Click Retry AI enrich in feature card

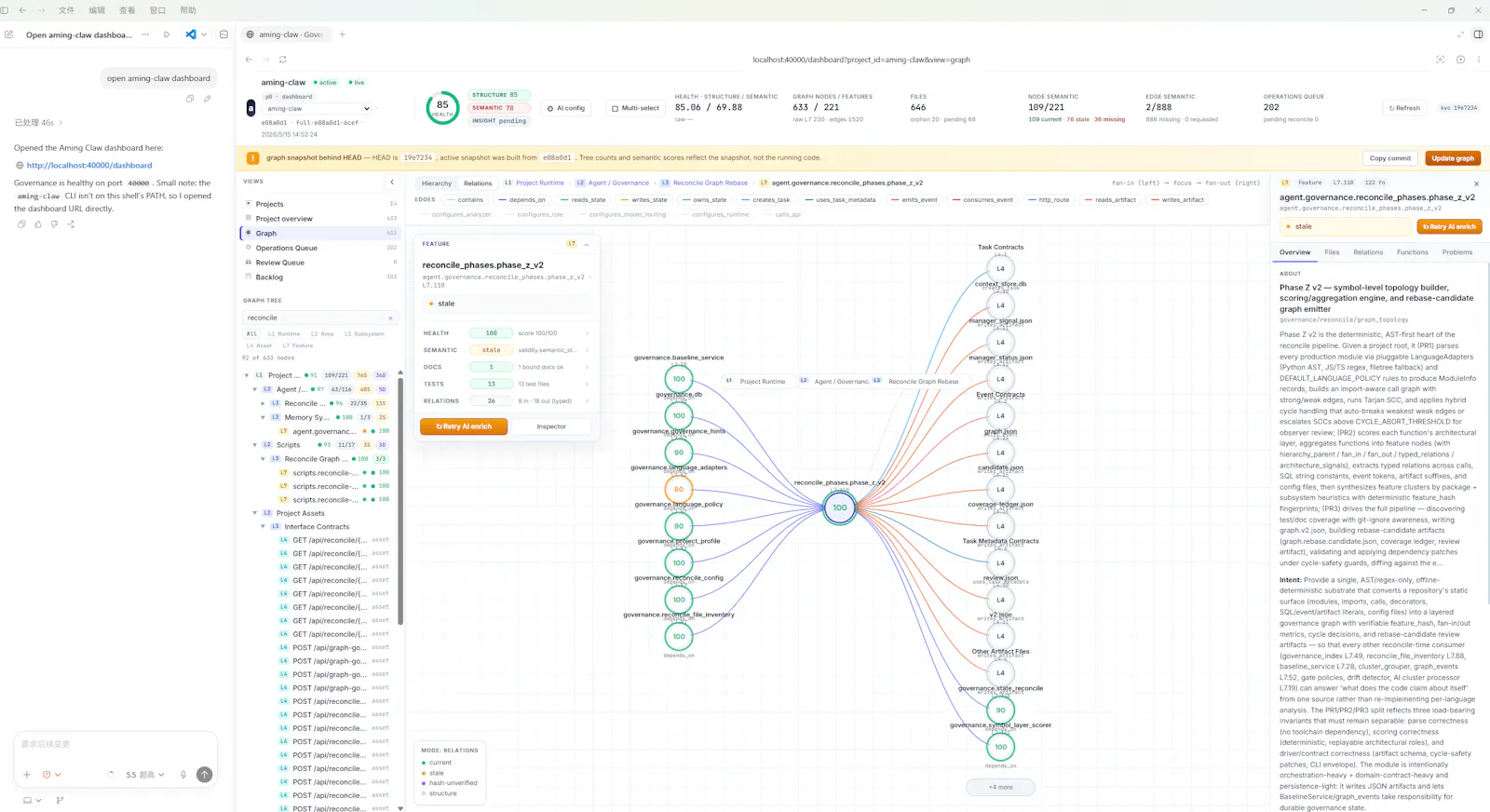[464, 426]
